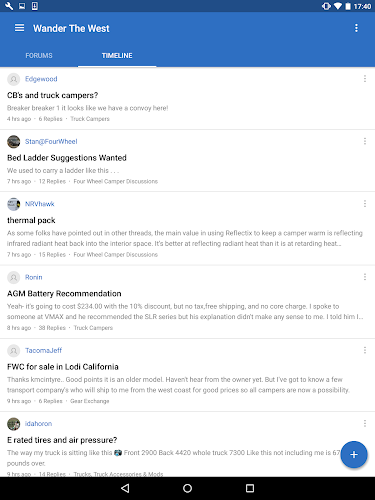Select the TIMELINE tab
This screenshot has width=375, height=500.
(x=117, y=56)
